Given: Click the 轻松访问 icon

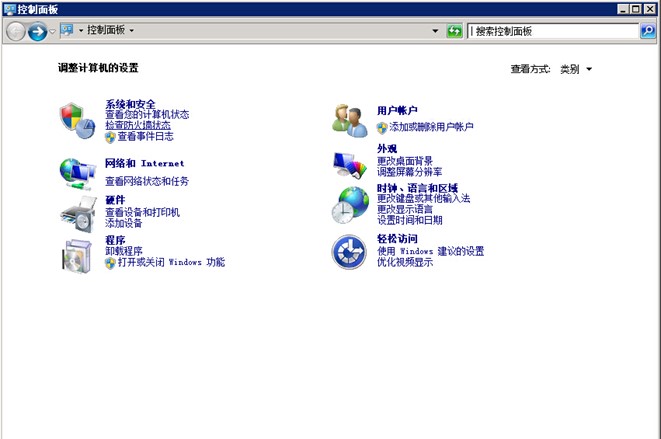Looking at the screenshot, I should [x=350, y=252].
